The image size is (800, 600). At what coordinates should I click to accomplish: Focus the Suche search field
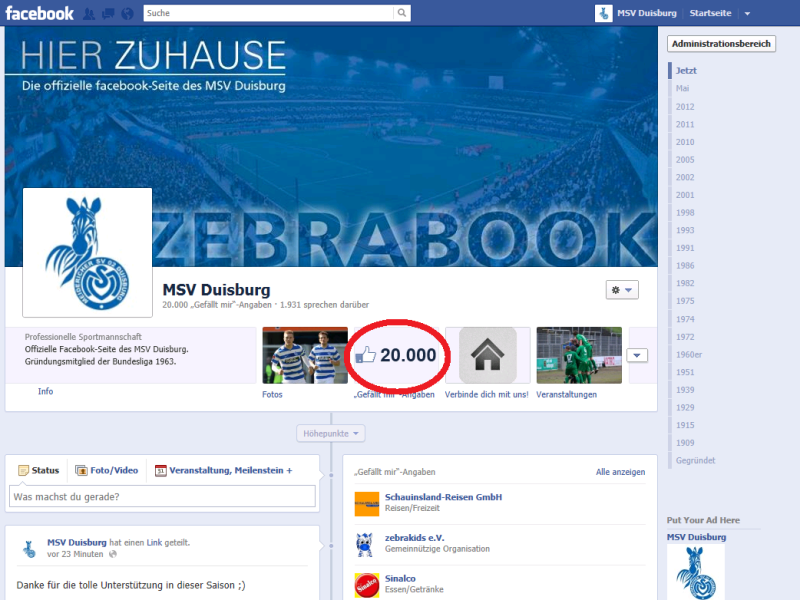click(268, 13)
